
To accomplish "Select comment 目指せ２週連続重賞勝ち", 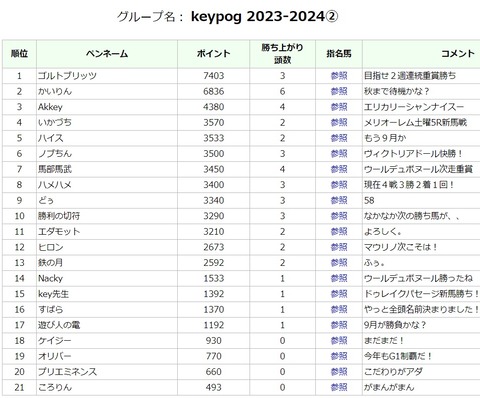I will tap(410, 76).
